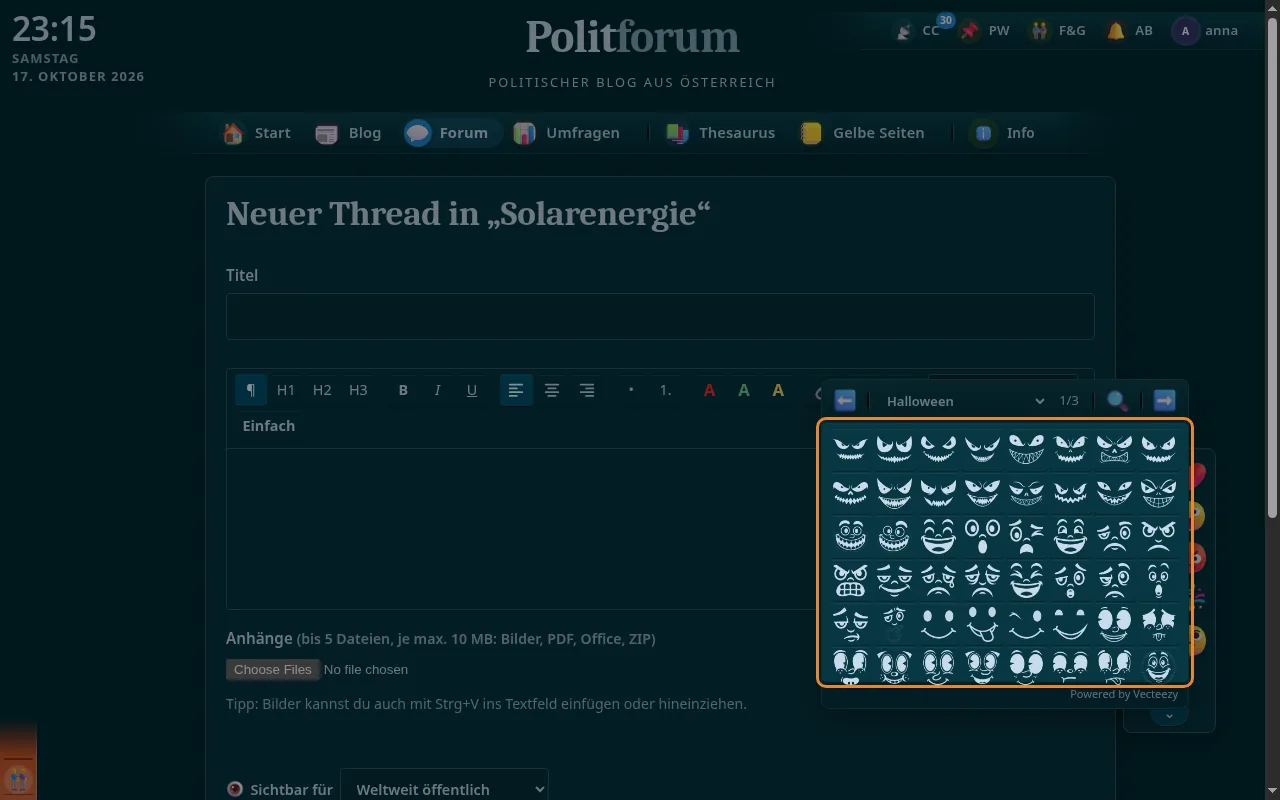The height and width of the screenshot is (800, 1280).
Task: Click the Choose Files button
Action: [273, 669]
